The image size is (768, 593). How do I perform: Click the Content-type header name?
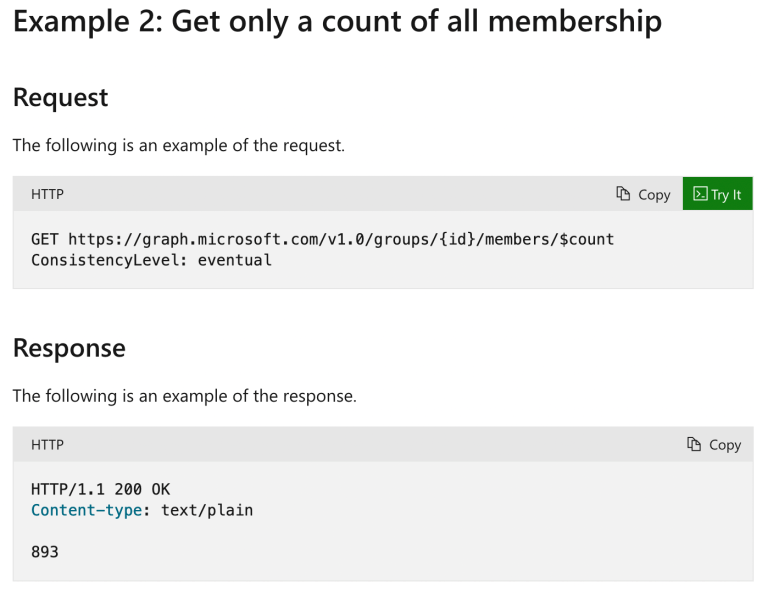[87, 510]
